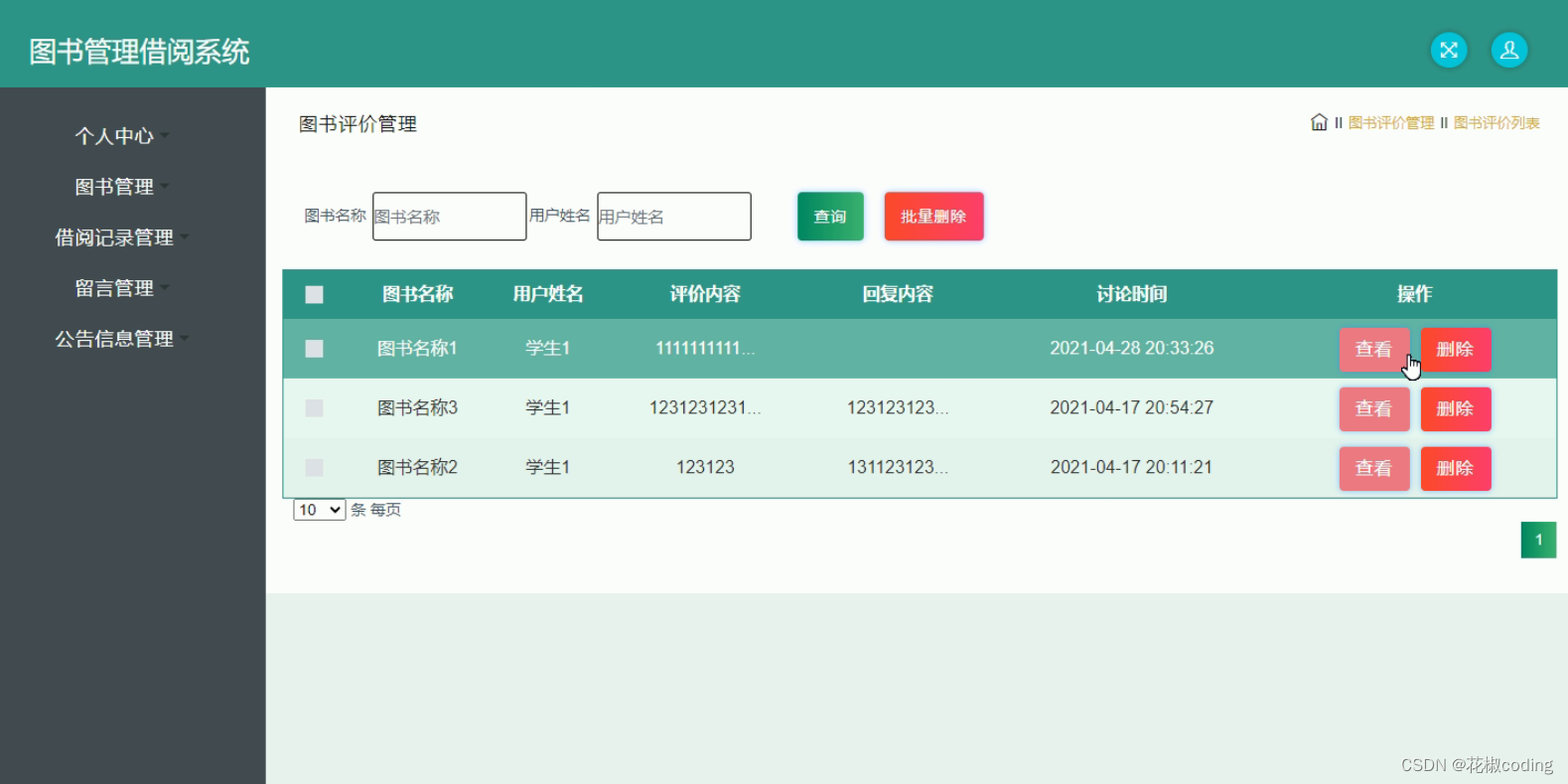Click 查看 for the 图书名称2 row

(1374, 468)
